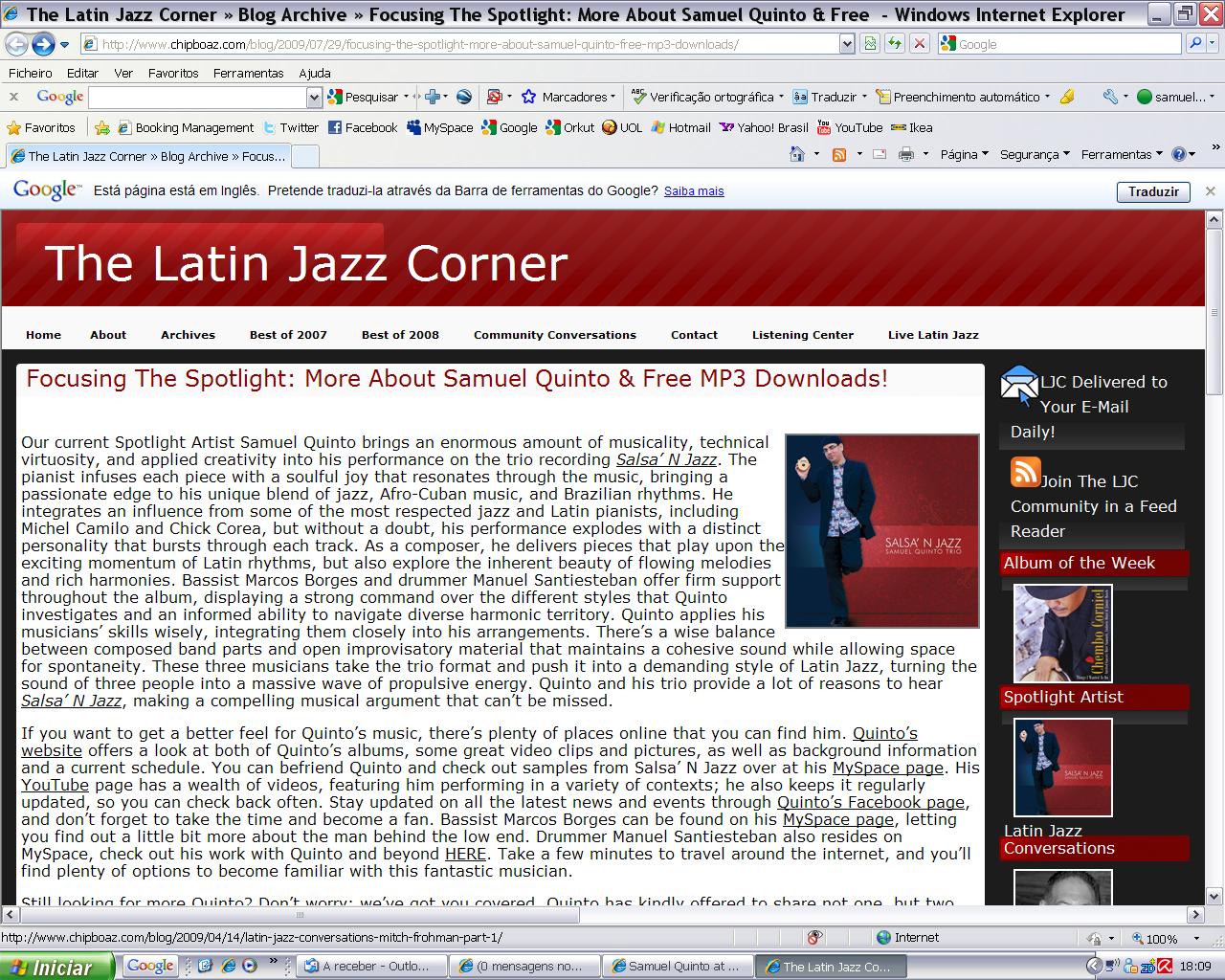Click the horizontal scrollbar right arrow
Viewport: 1225px width, 980px height.
[x=1195, y=915]
